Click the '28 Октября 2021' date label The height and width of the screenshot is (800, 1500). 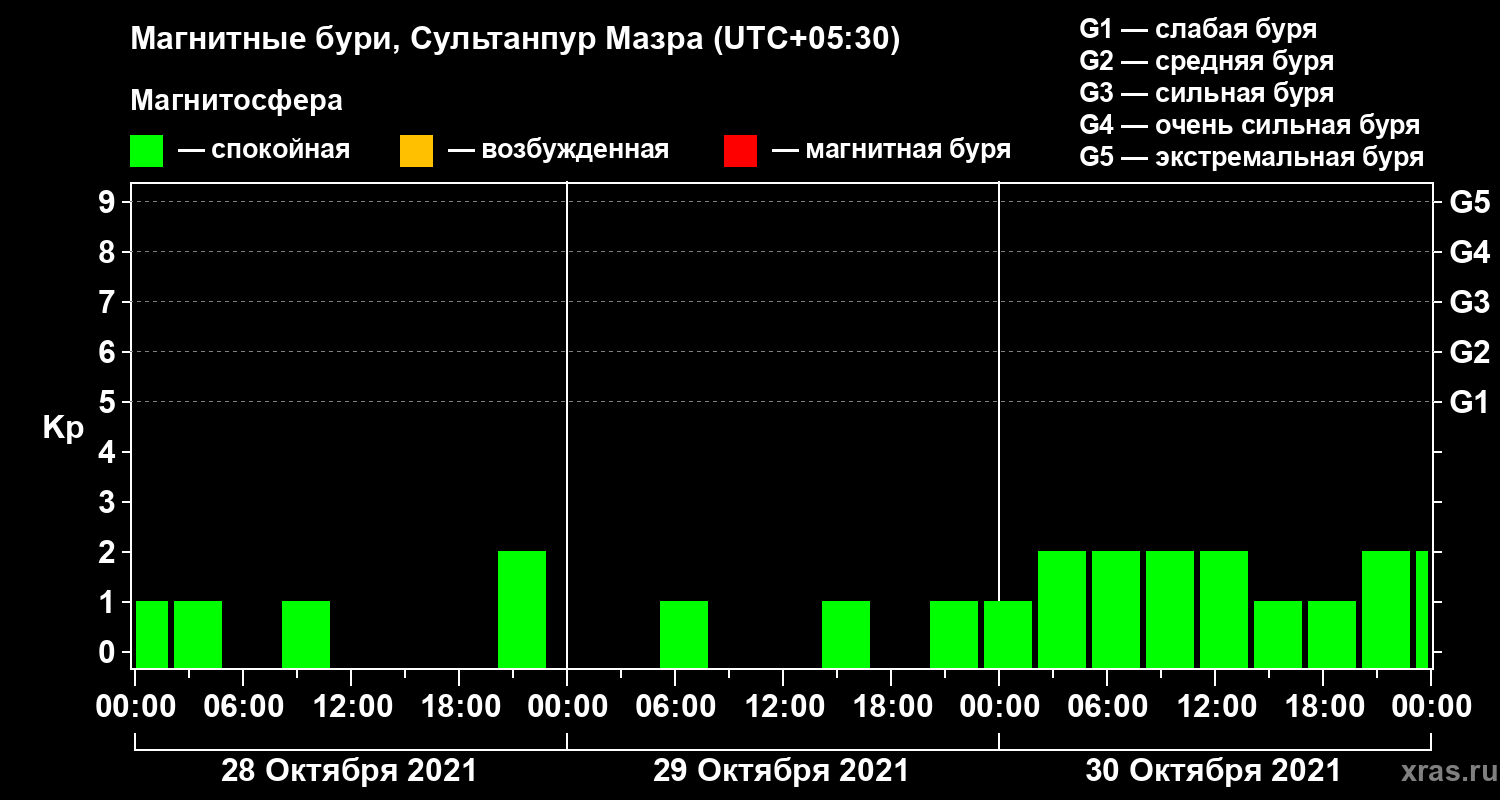click(x=349, y=771)
